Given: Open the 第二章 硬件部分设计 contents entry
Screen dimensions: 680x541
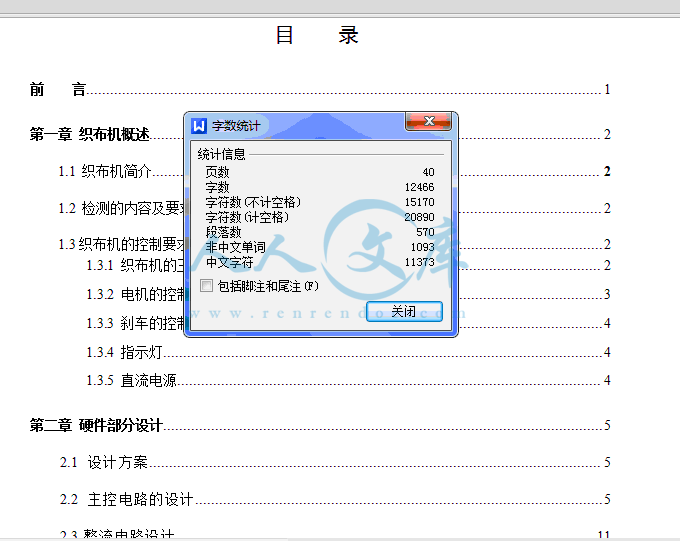Looking at the screenshot, I should click(320, 425).
